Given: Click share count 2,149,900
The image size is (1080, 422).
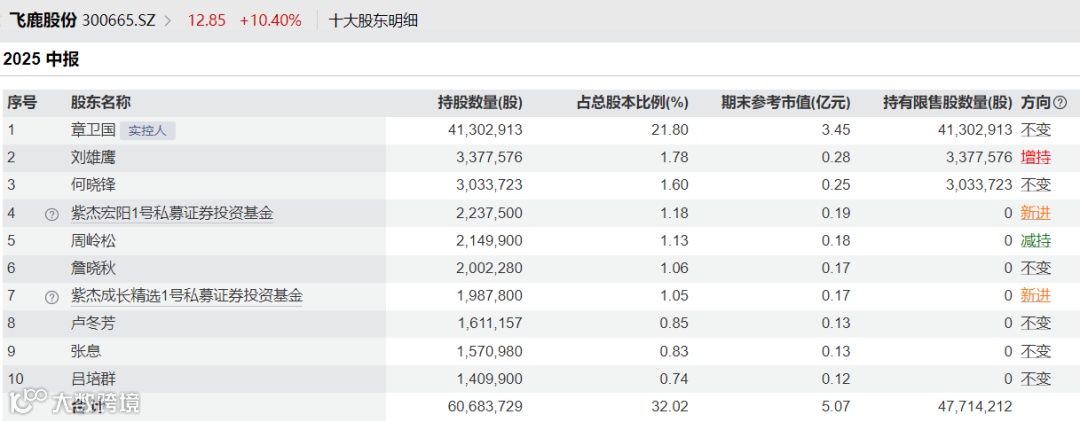Looking at the screenshot, I should 489,241.
